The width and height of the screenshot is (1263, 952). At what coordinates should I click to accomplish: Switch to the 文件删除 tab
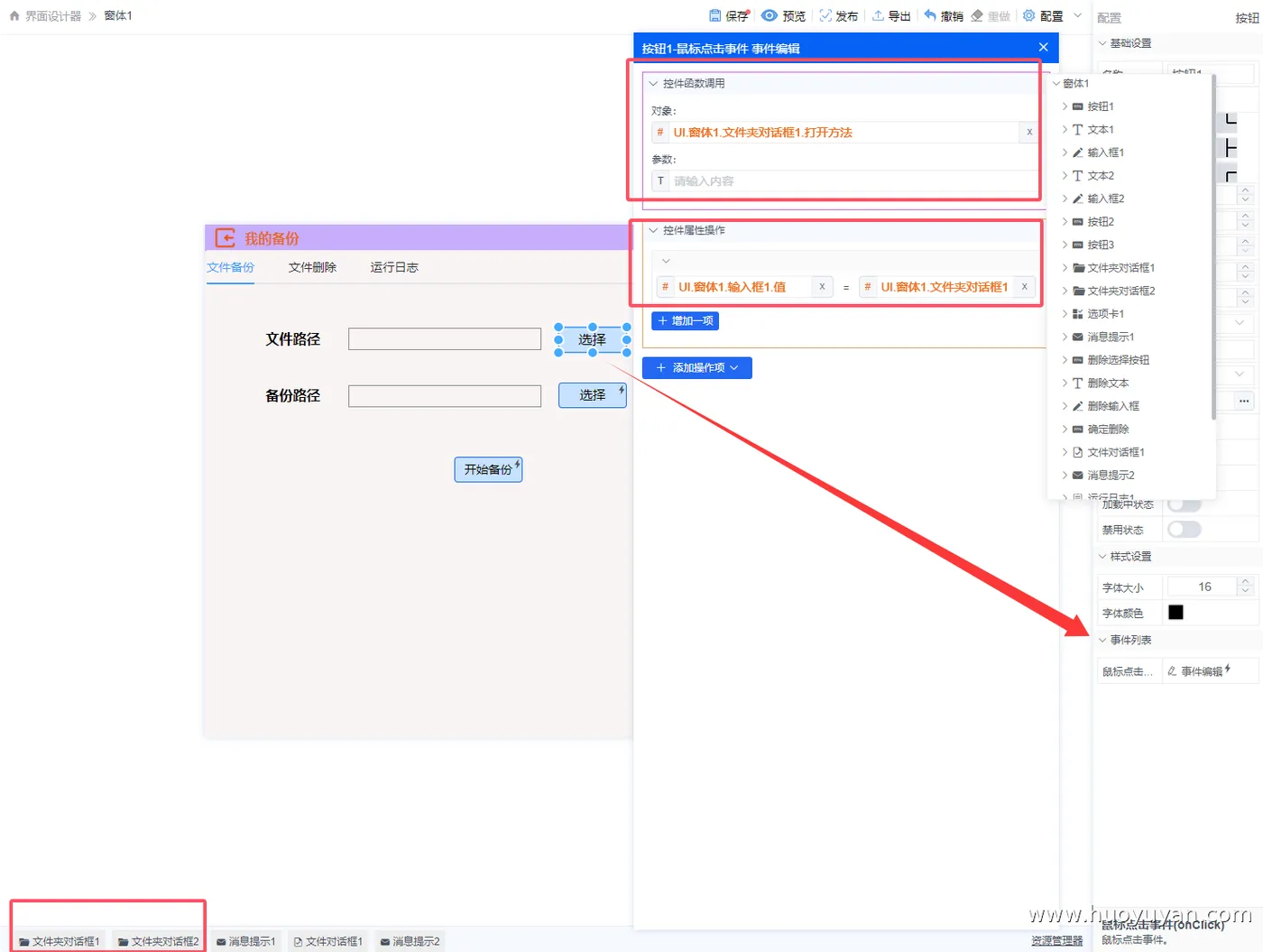coord(313,267)
